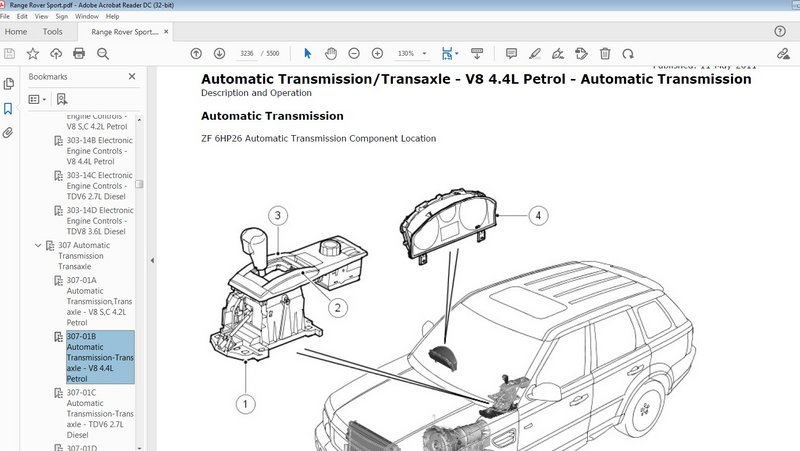Open the bookmarks options list menu

coord(37,99)
